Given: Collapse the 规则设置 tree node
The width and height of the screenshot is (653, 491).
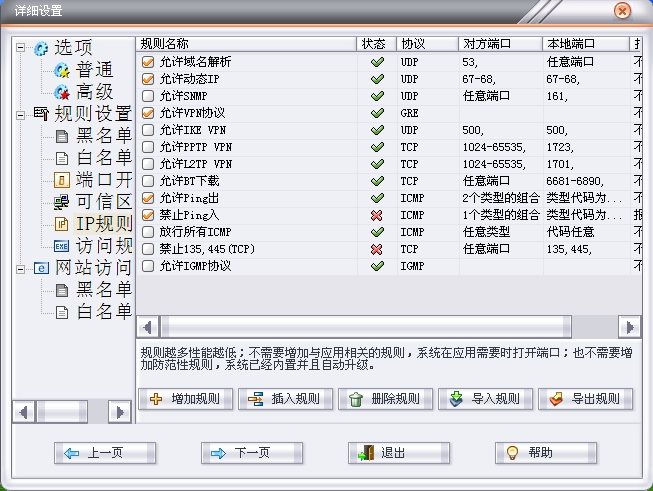Looking at the screenshot, I should coord(20,115).
